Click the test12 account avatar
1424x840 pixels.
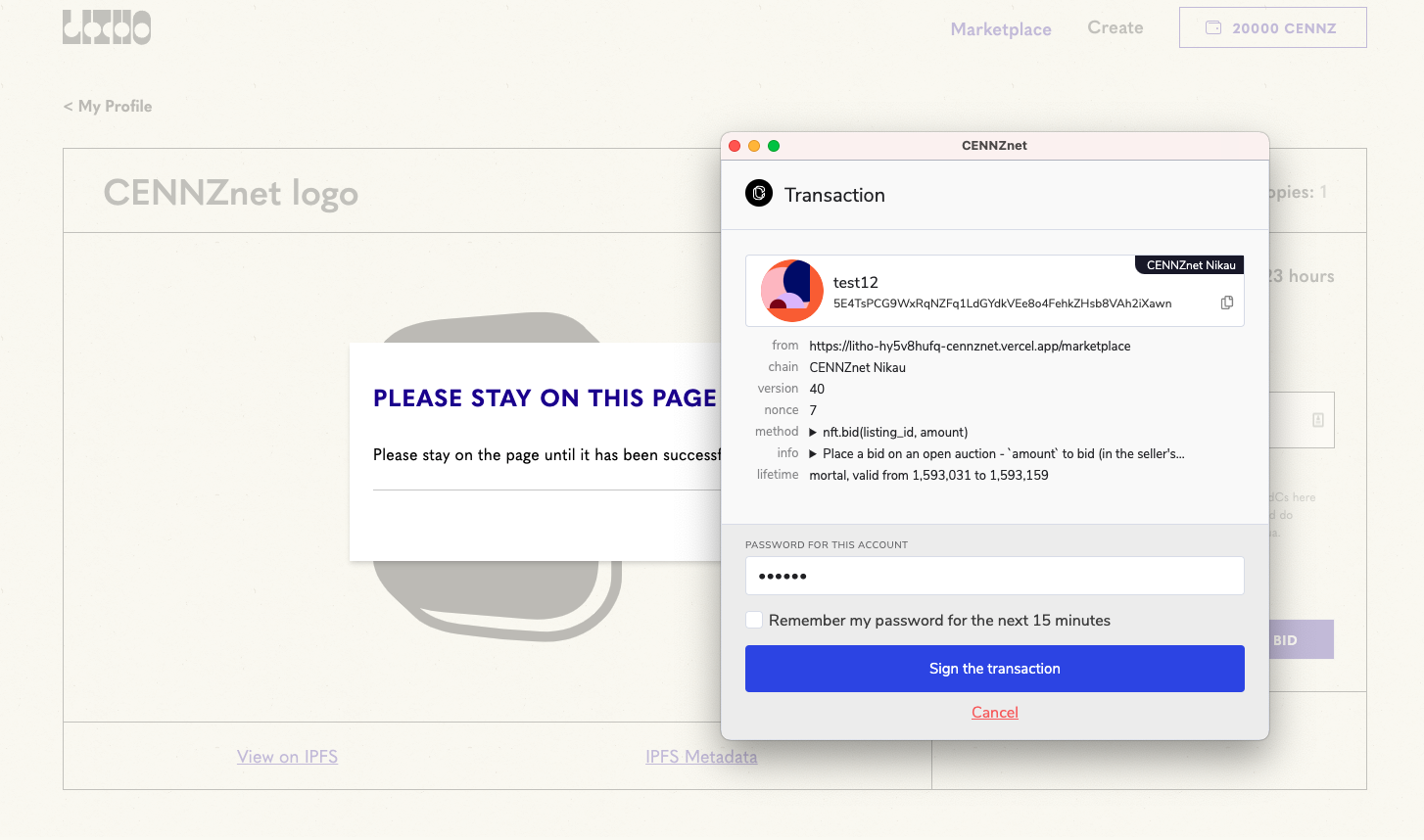(x=792, y=291)
